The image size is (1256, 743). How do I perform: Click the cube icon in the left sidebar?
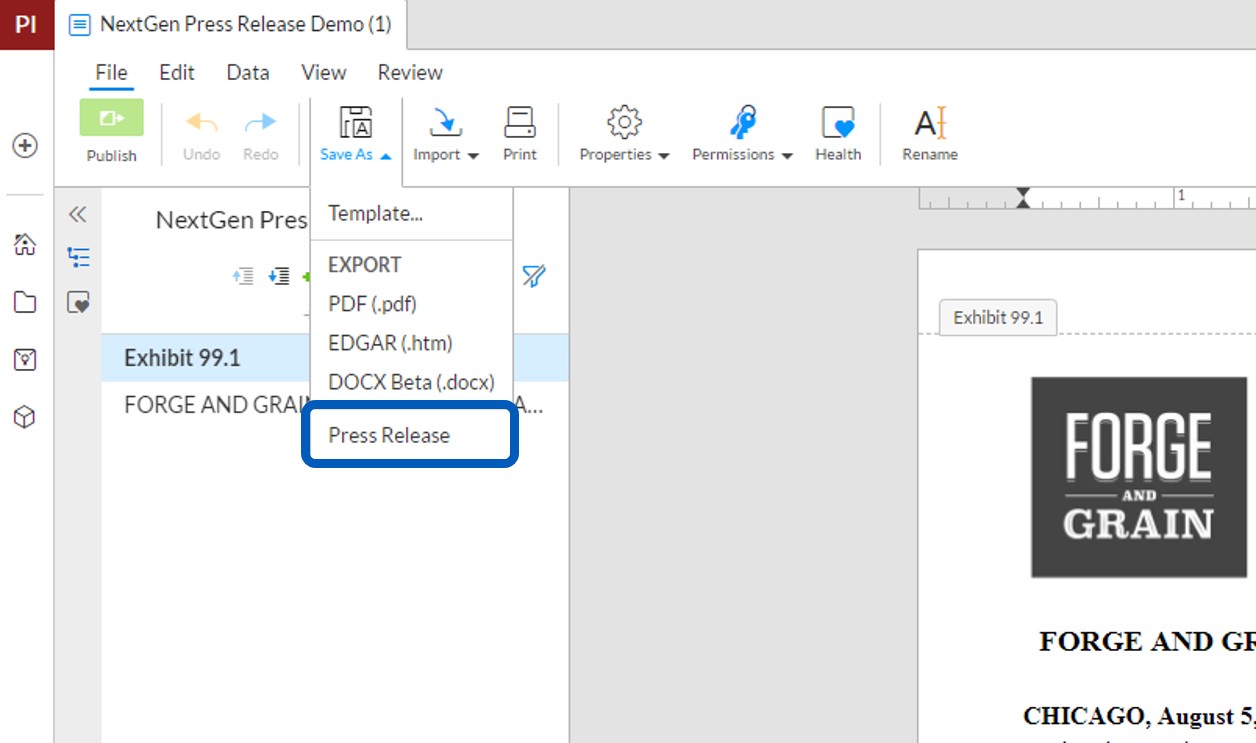click(x=25, y=418)
